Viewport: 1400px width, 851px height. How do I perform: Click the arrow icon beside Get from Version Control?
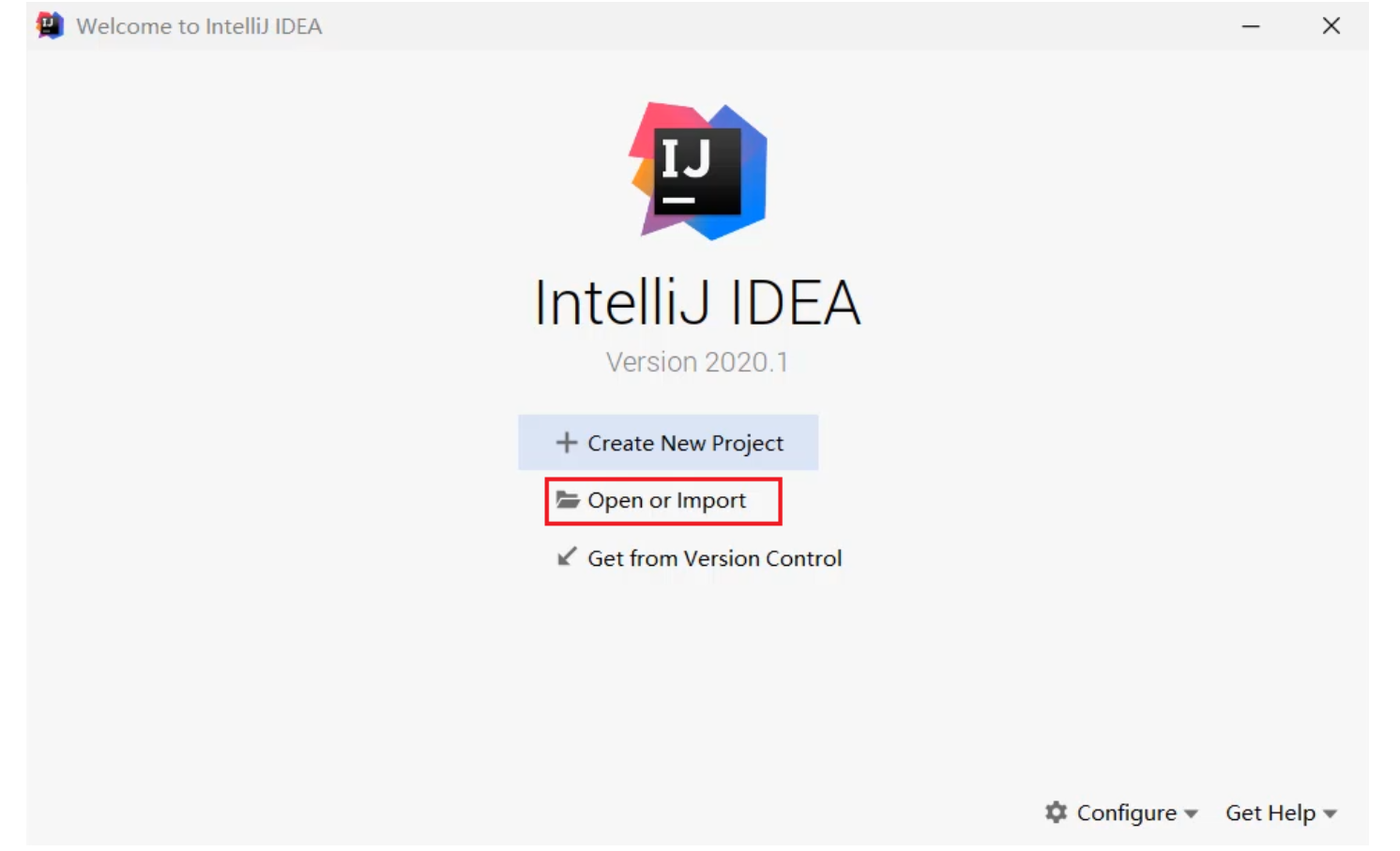coord(567,557)
